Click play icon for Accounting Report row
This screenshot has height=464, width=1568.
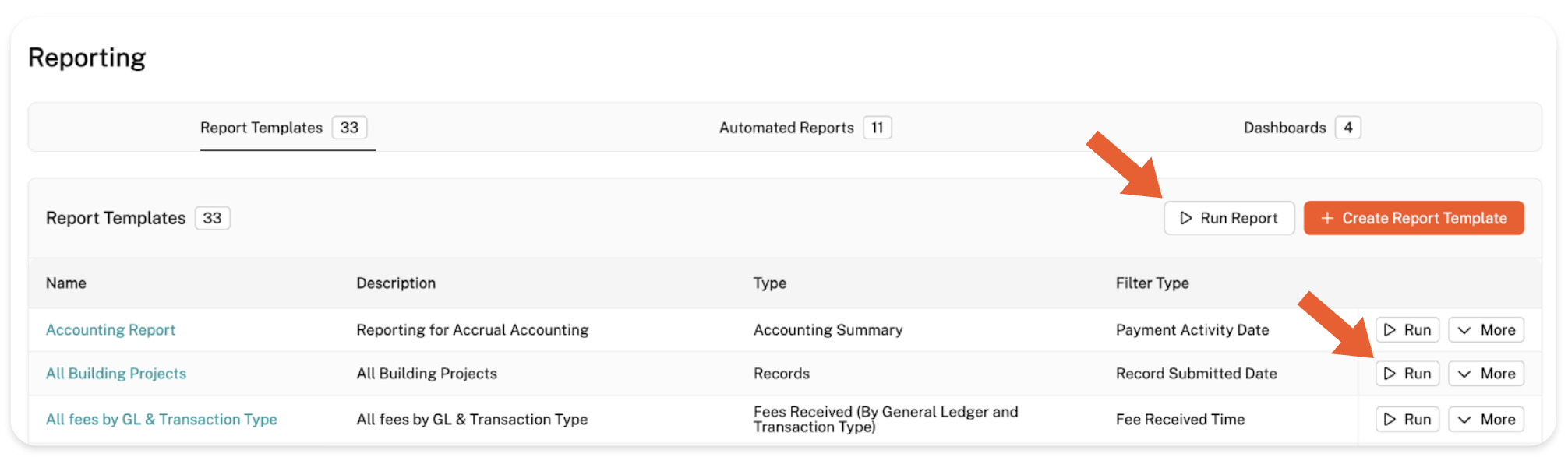(x=1390, y=330)
